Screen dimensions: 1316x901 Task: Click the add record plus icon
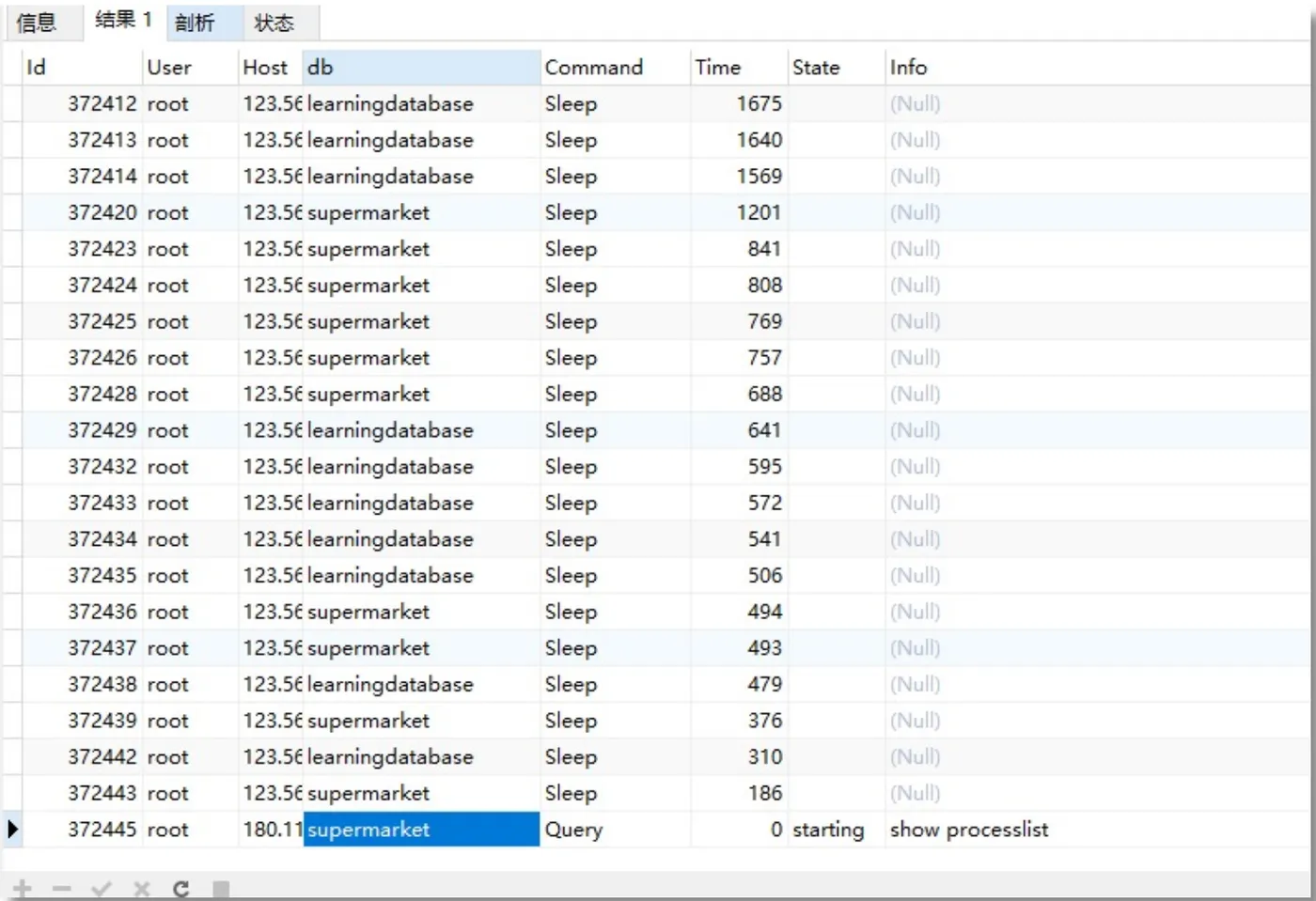click(23, 888)
